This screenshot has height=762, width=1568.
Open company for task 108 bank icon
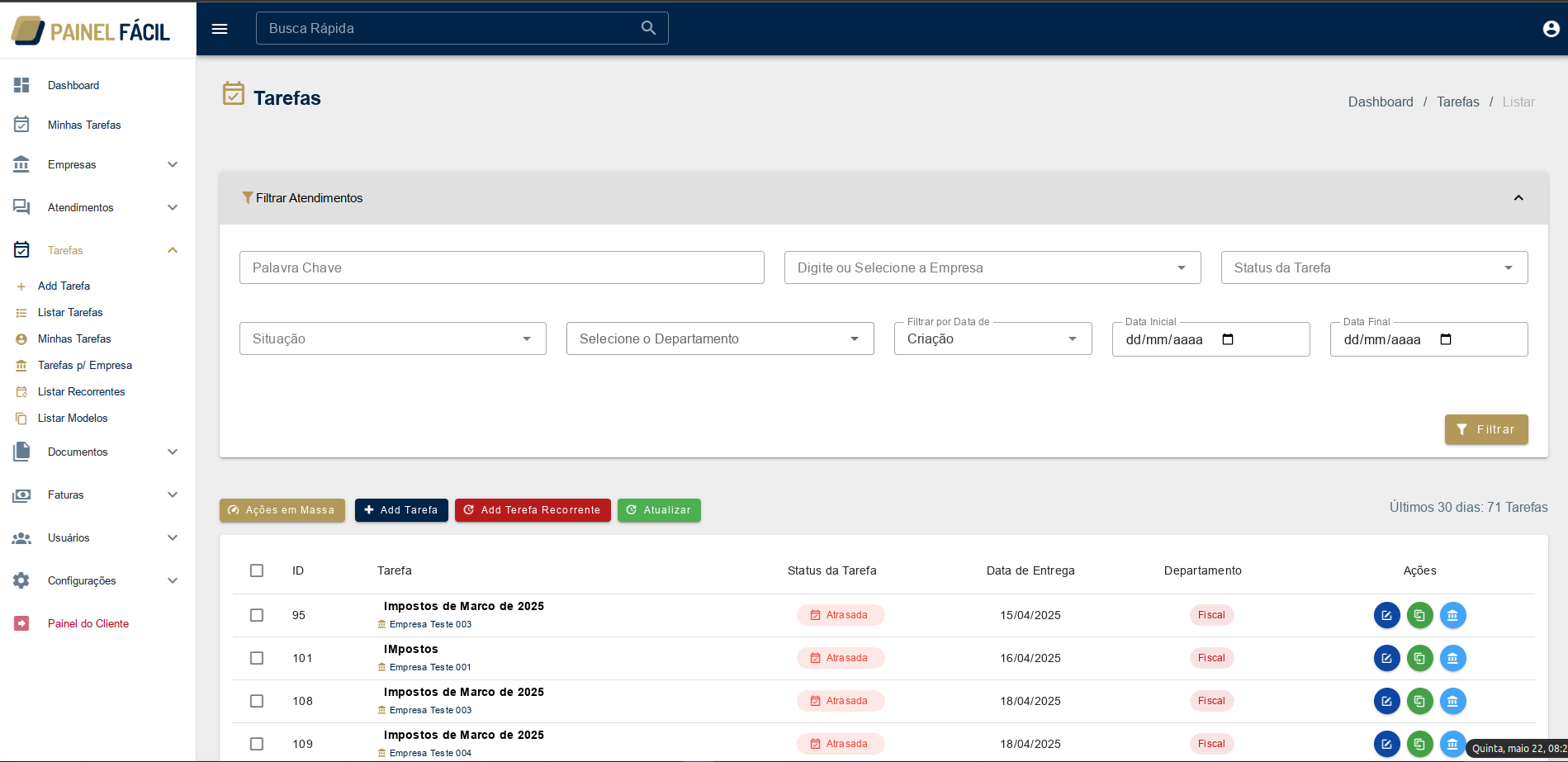(1452, 701)
